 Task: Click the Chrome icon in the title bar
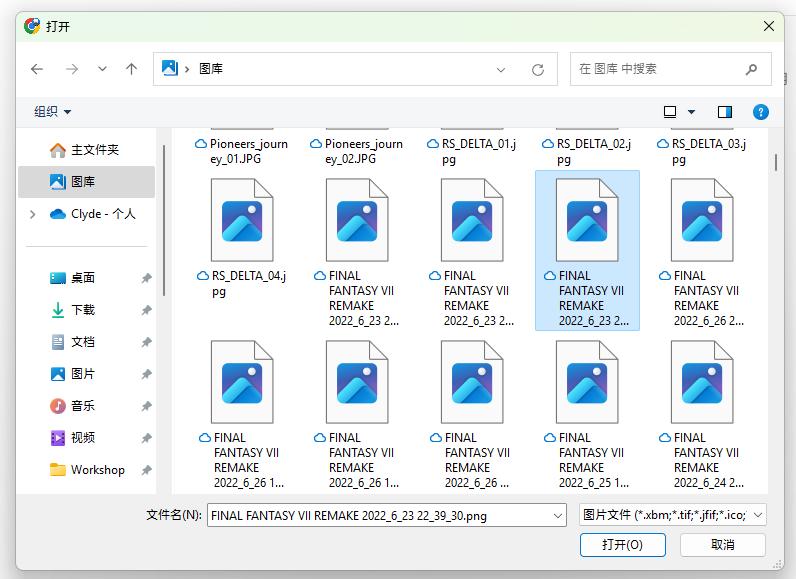pos(32,26)
